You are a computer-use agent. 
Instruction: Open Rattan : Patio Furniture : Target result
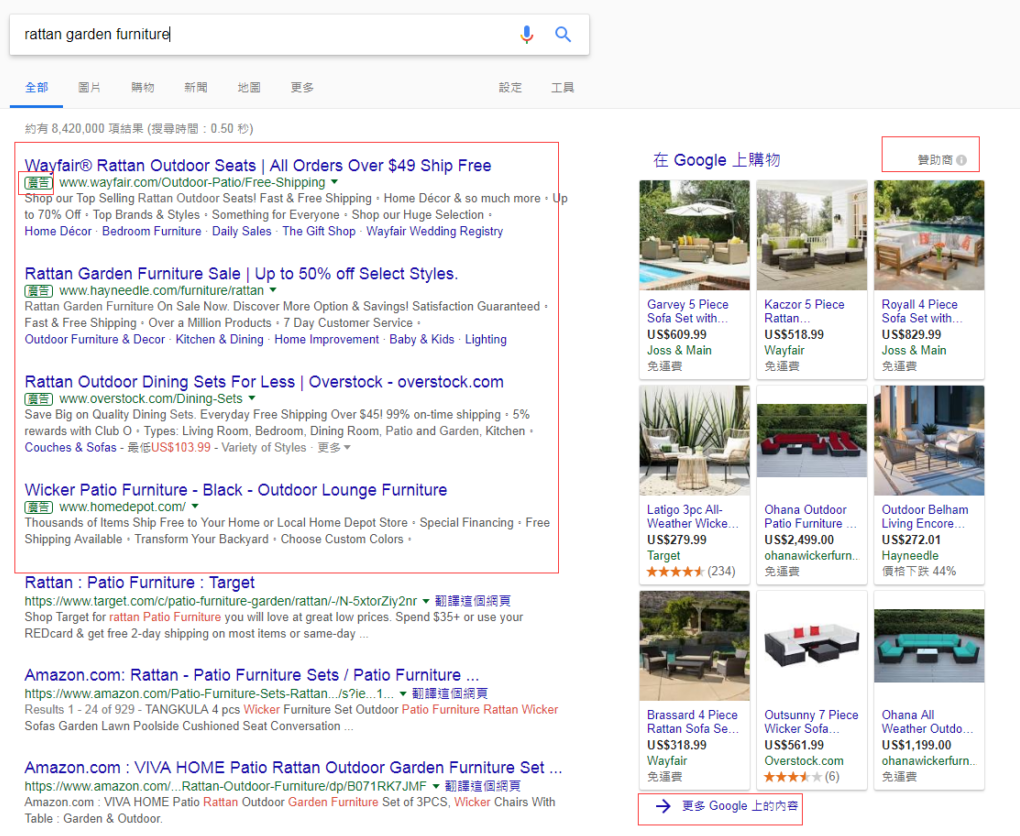click(140, 582)
